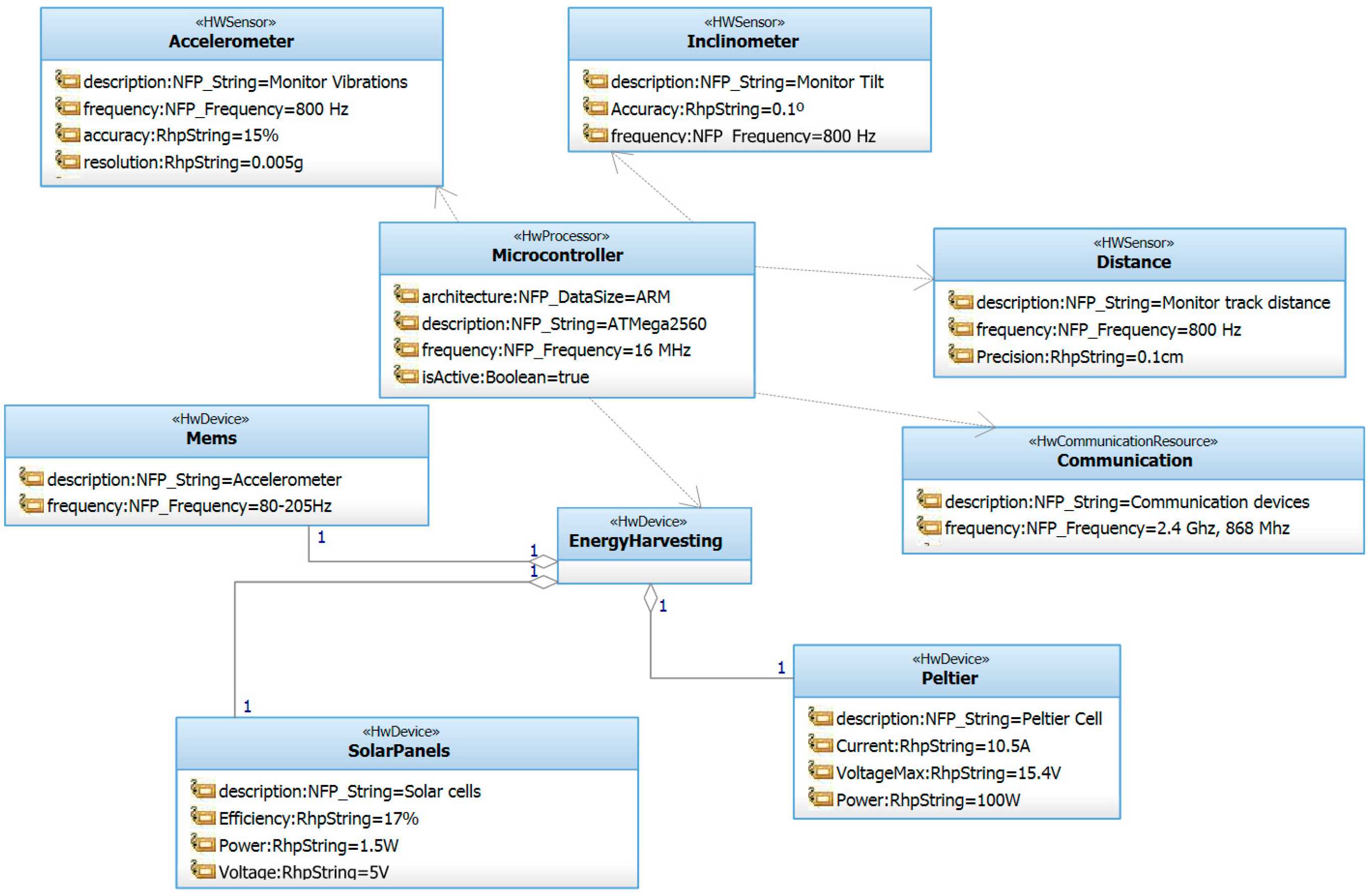Viewport: 1369px width, 896px height.
Task: Select the Precision attribute icon in Distance
Action: pos(960,354)
